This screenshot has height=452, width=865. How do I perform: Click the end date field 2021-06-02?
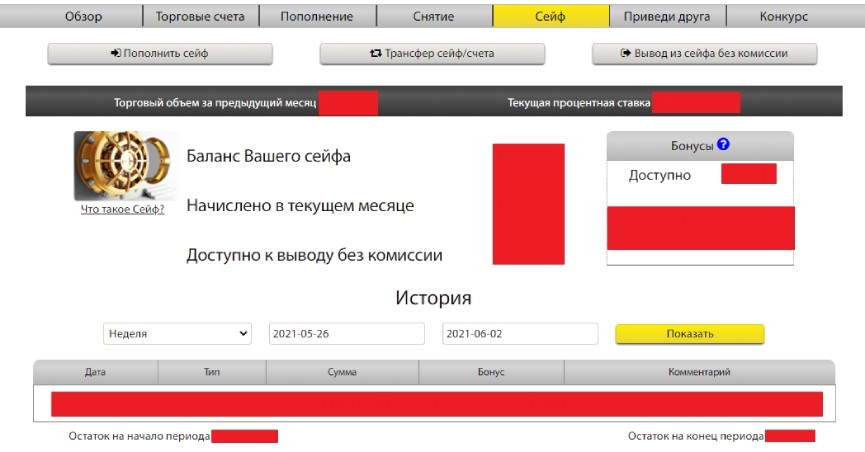(x=520, y=333)
